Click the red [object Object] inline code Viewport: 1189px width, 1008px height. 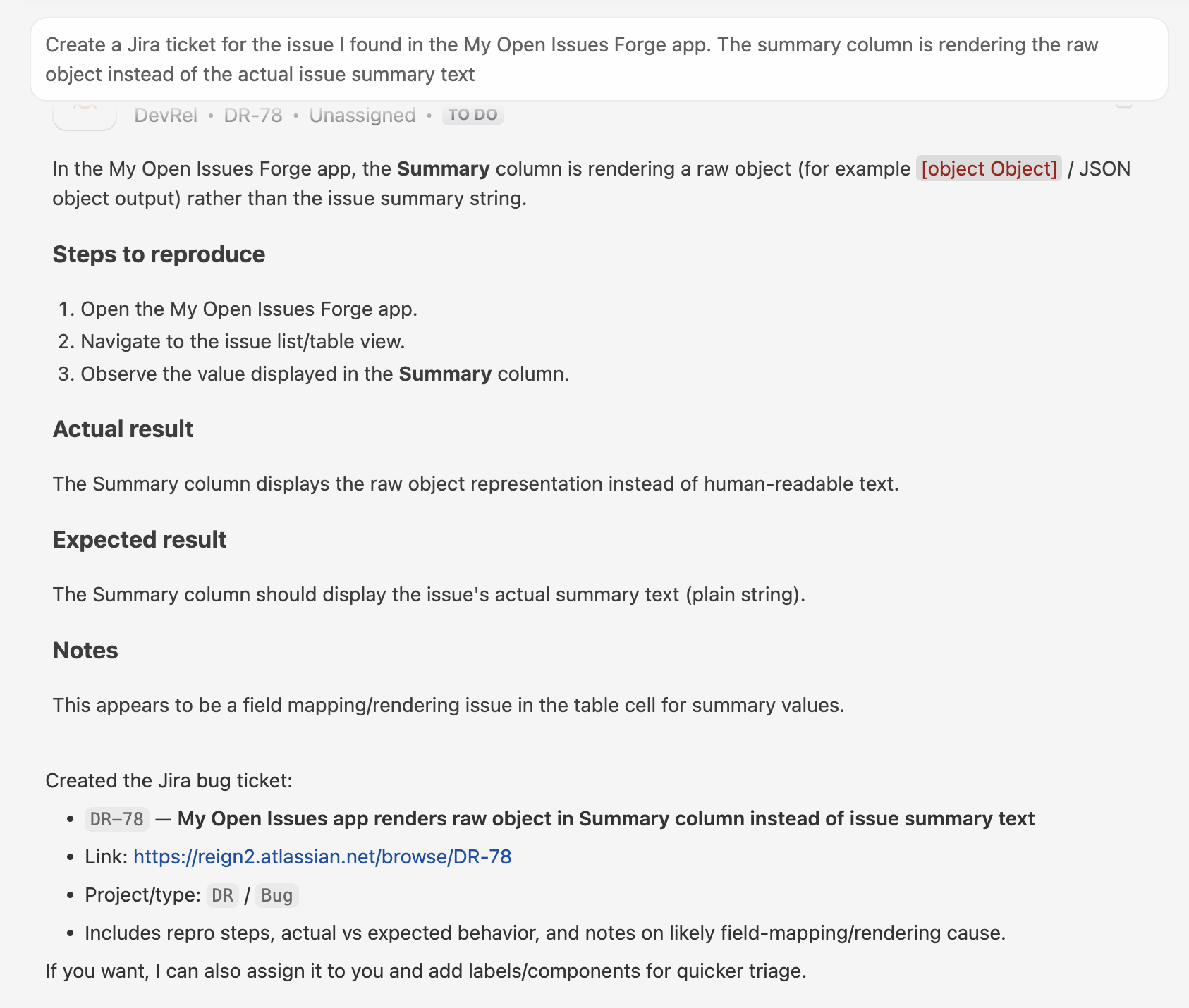pyautogui.click(x=989, y=169)
